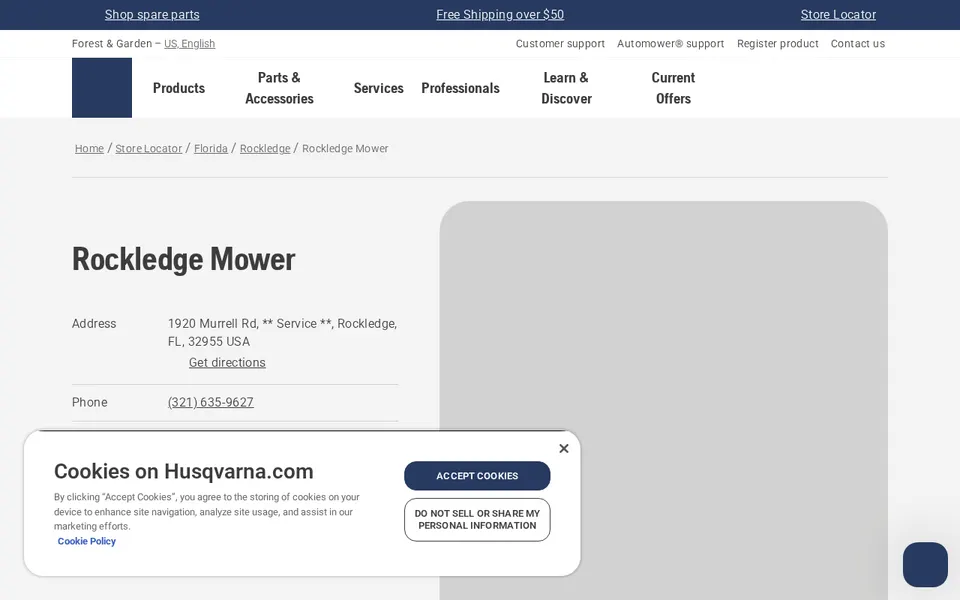
Task: Click Accept Cookies button
Action: 477,476
